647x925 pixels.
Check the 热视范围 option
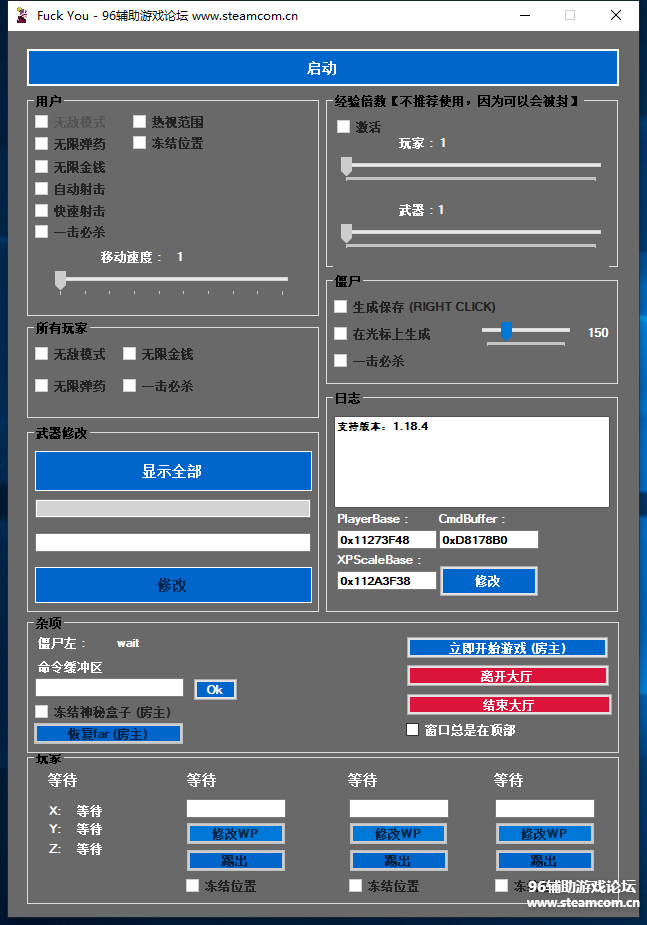140,122
